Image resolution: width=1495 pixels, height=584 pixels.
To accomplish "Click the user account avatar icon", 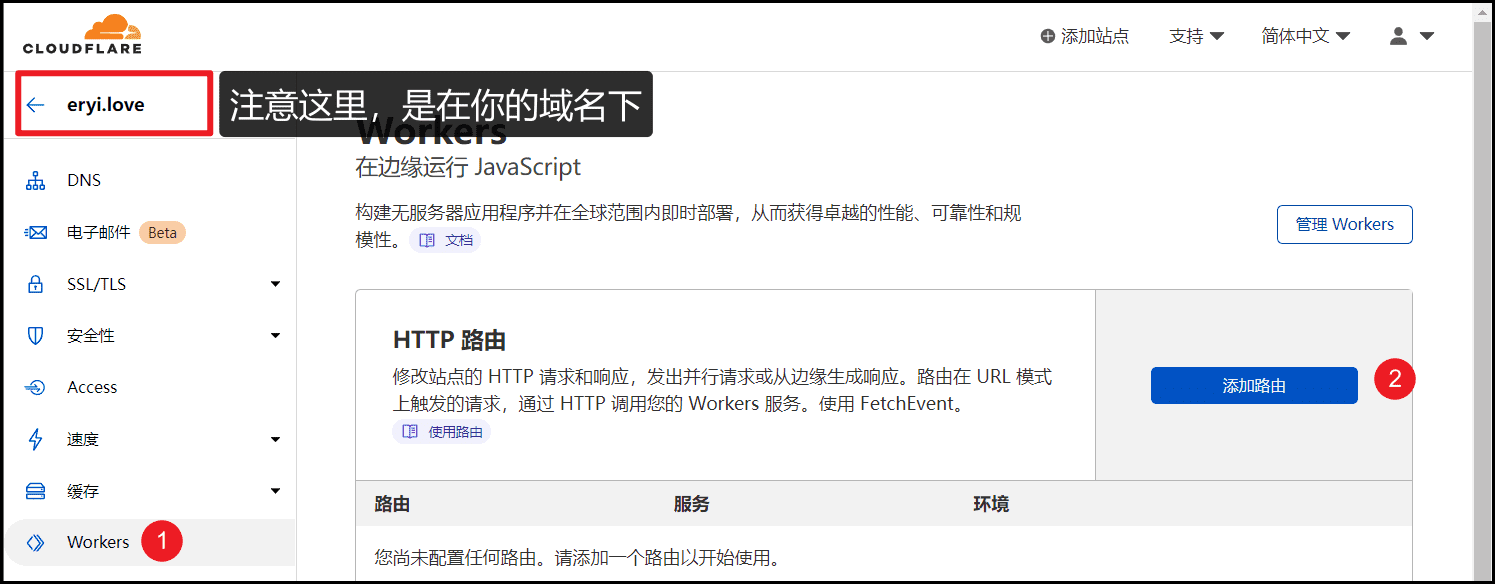I will pyautogui.click(x=1399, y=36).
